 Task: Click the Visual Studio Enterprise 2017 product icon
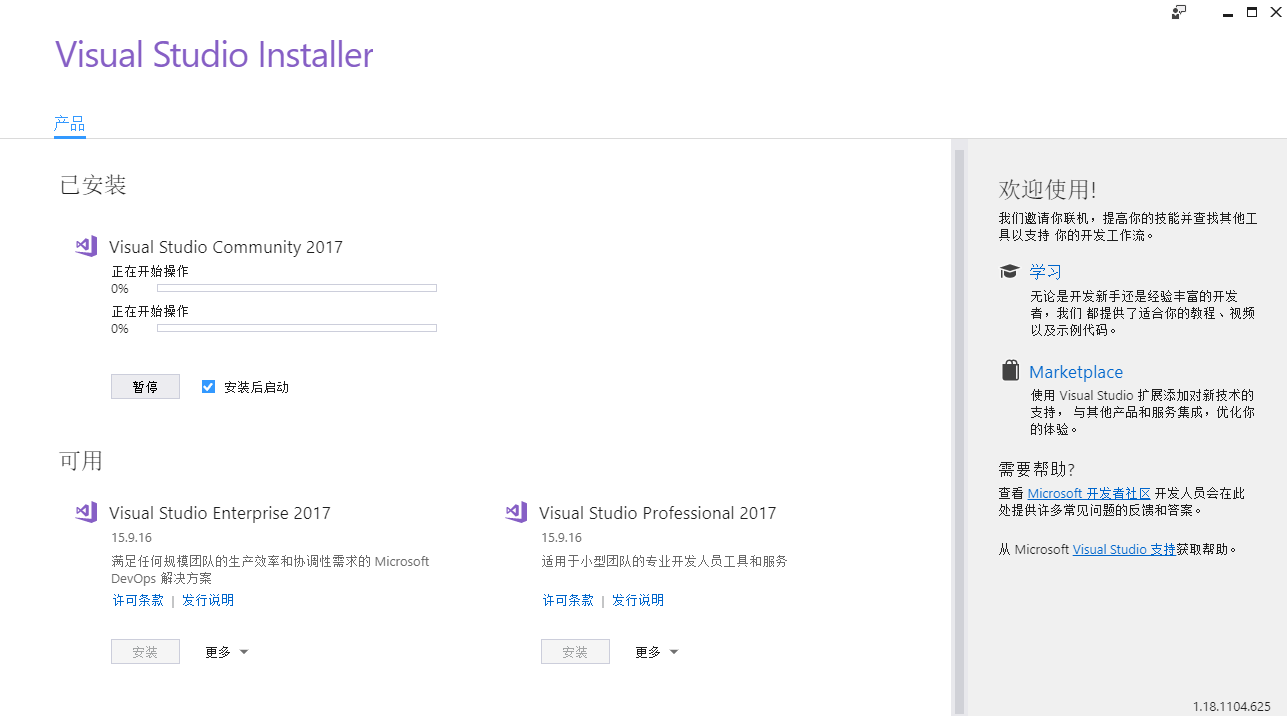[x=86, y=512]
